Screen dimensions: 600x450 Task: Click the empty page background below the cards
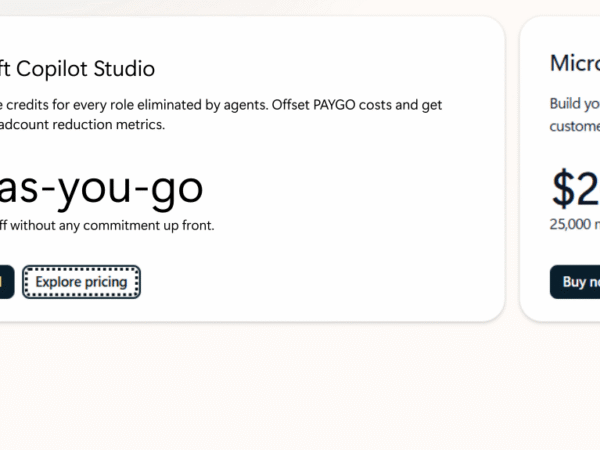(x=300, y=390)
